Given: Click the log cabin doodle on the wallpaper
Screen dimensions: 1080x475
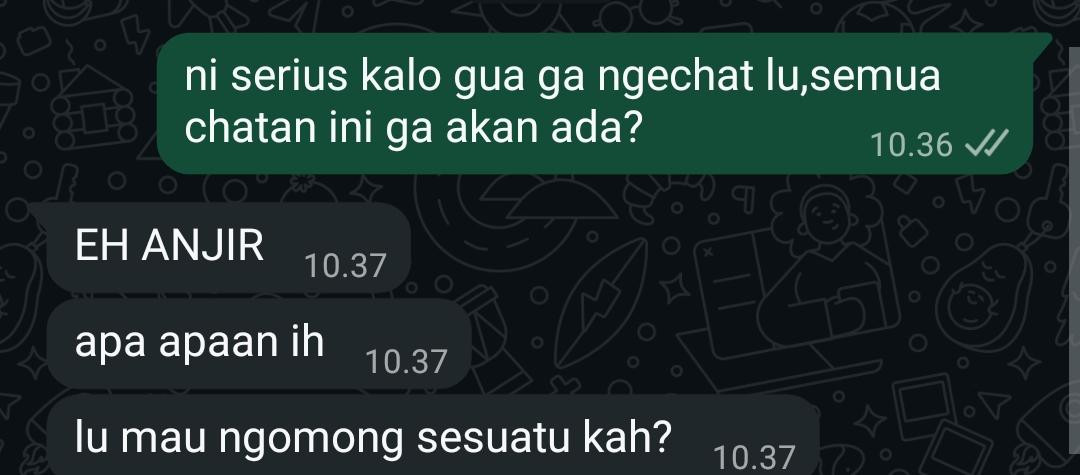Looking at the screenshot, I should pos(94,108).
